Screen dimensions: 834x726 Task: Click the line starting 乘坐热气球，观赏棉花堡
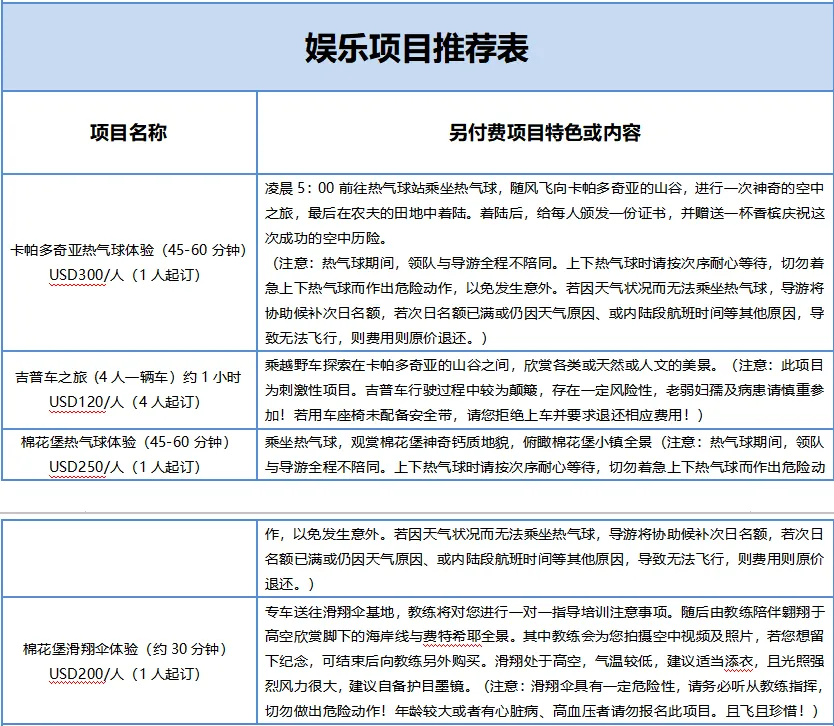point(545,442)
